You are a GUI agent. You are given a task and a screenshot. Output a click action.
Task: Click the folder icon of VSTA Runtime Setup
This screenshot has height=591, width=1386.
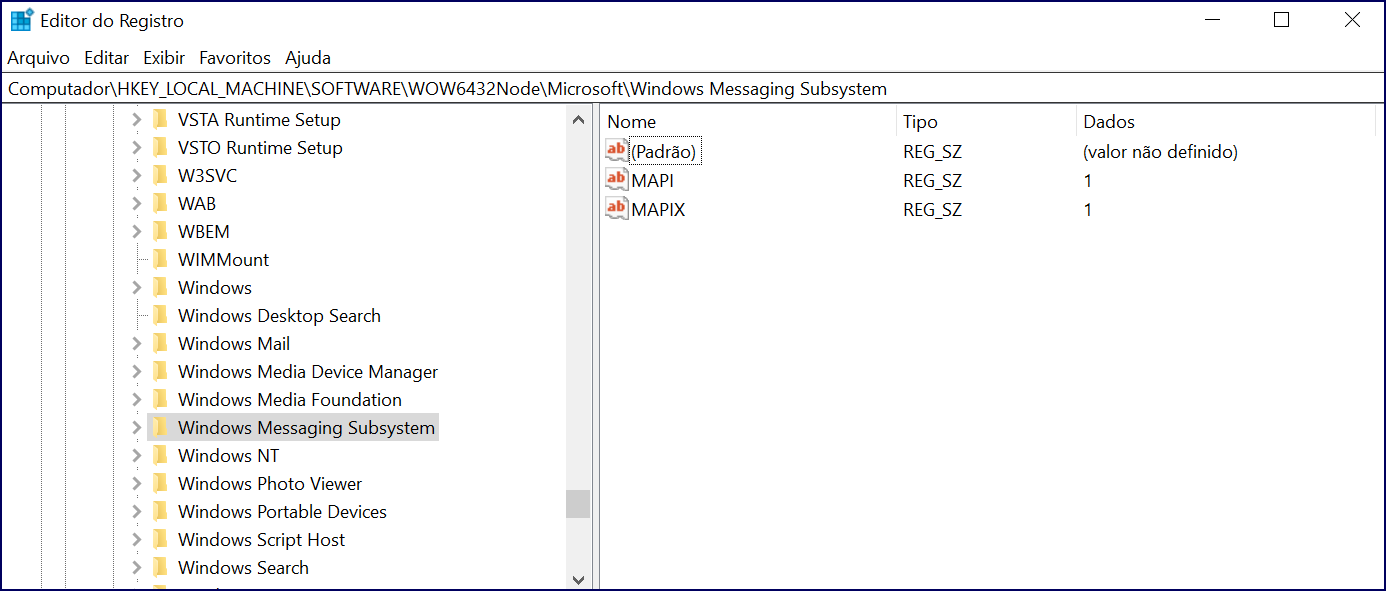pyautogui.click(x=160, y=119)
